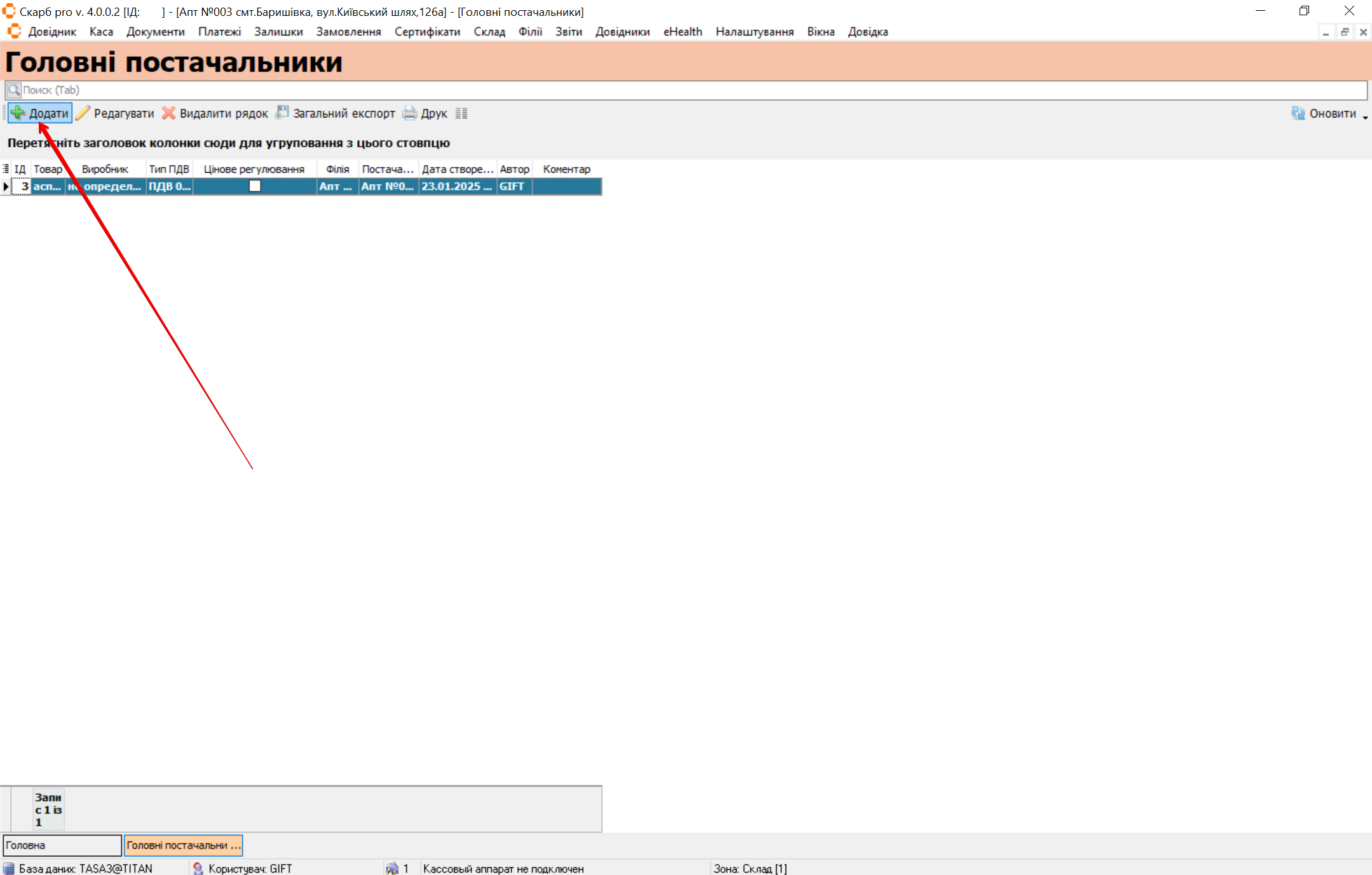Open the eHealth menu
The width and height of the screenshot is (1372, 875).
tap(683, 32)
